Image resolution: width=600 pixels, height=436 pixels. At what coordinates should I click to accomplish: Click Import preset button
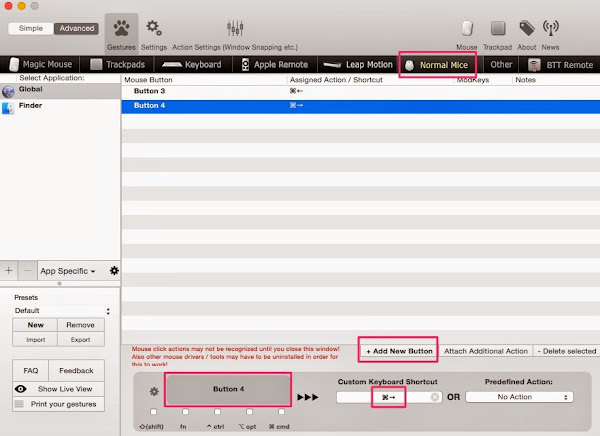[35, 340]
